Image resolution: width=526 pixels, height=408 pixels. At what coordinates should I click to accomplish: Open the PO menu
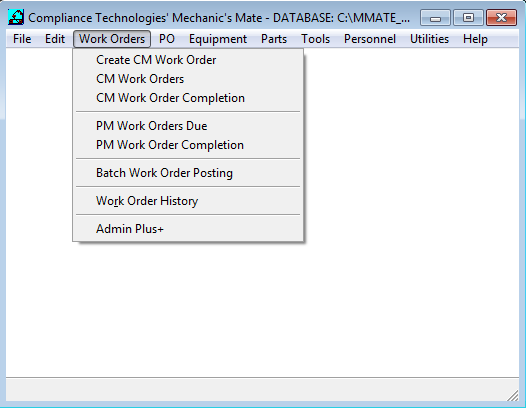[x=167, y=39]
